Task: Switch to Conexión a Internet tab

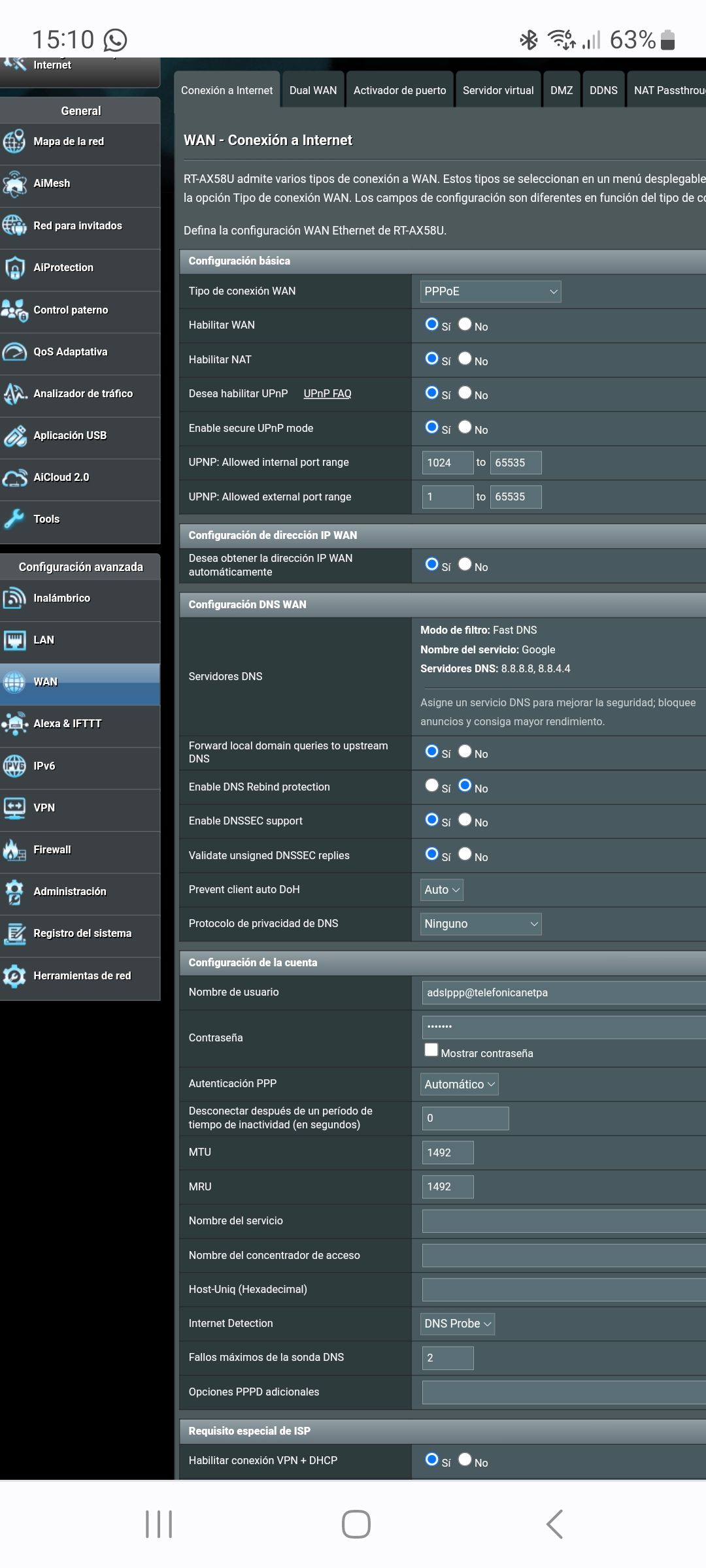Action: (x=227, y=90)
